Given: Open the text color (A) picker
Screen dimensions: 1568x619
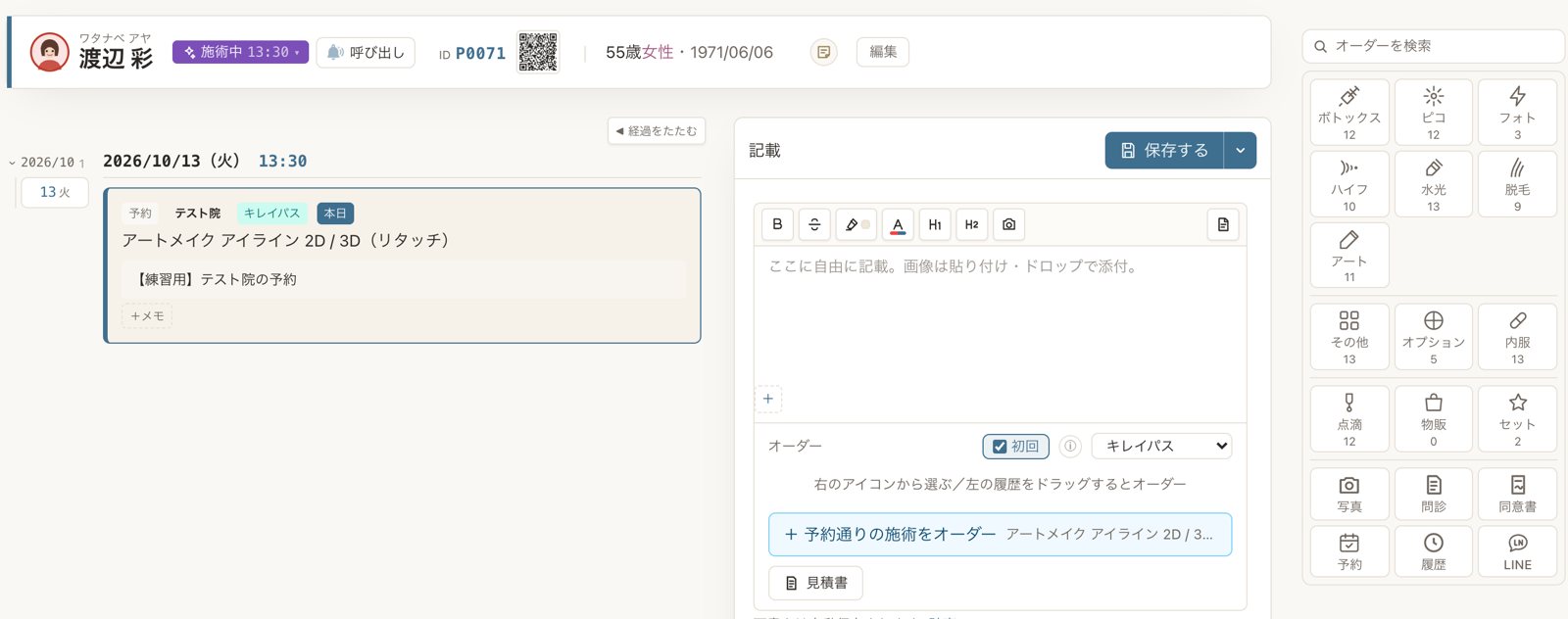Looking at the screenshot, I should [898, 224].
